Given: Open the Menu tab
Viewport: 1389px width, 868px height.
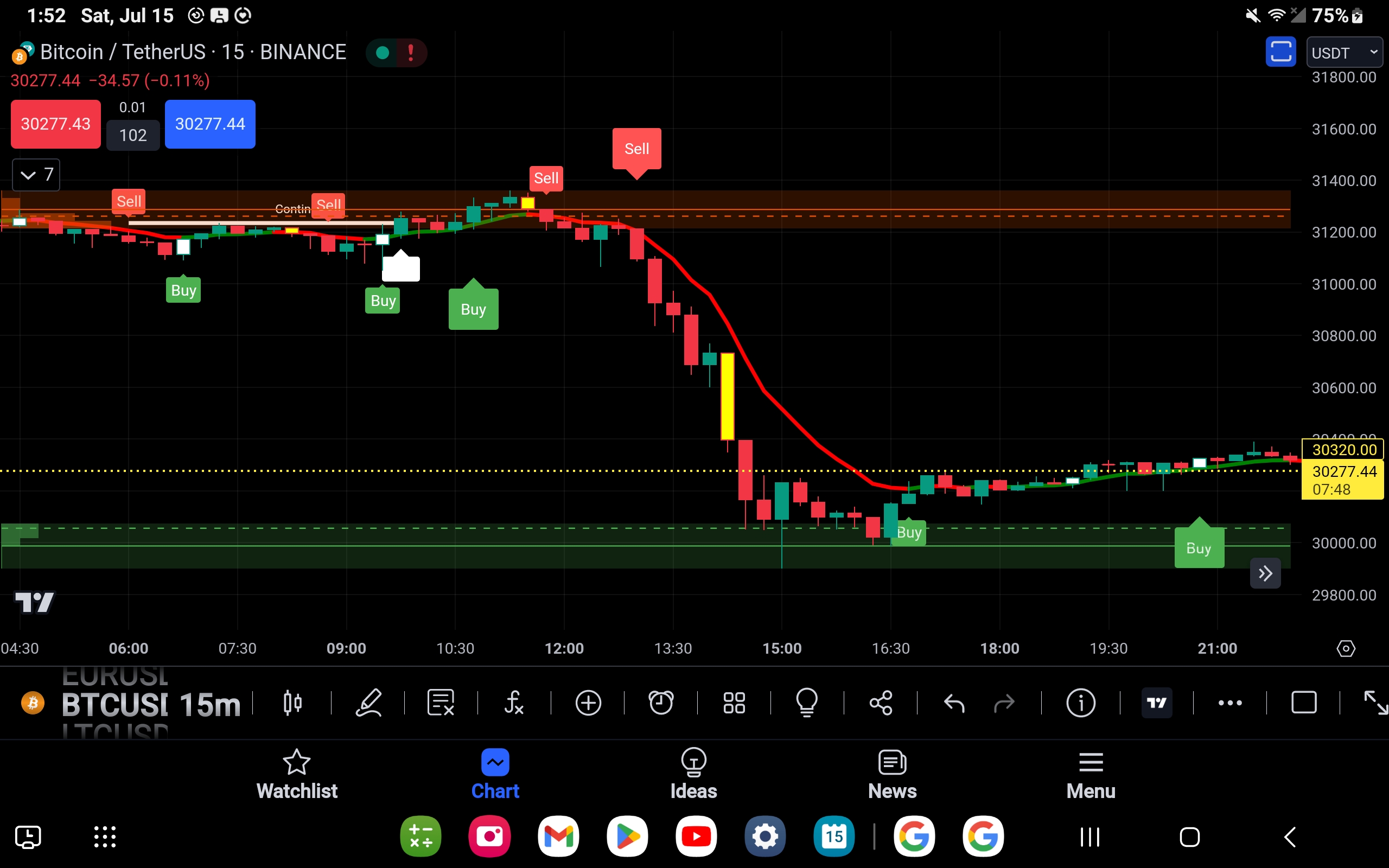Looking at the screenshot, I should pos(1091,775).
